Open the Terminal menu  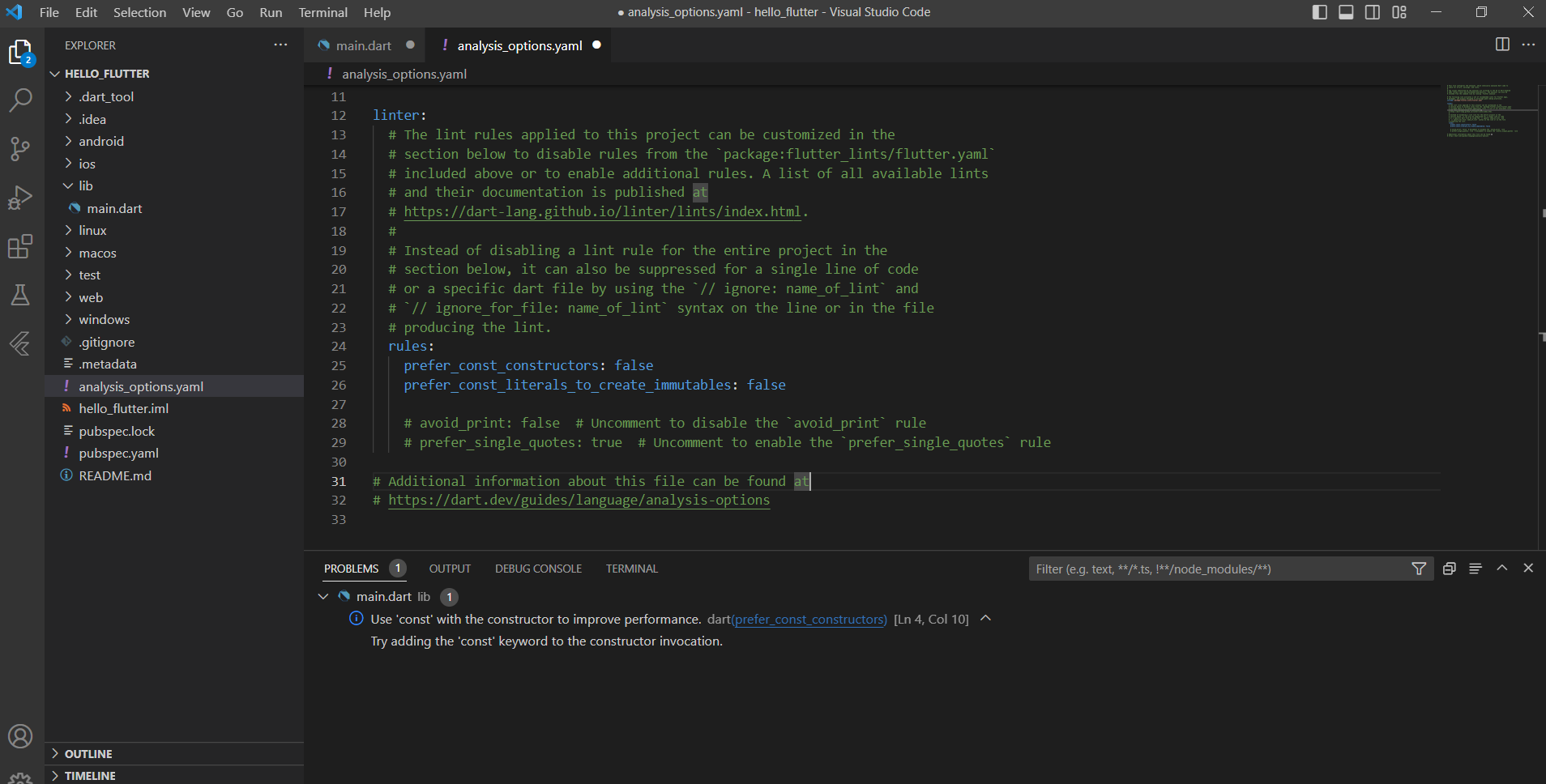pos(322,12)
